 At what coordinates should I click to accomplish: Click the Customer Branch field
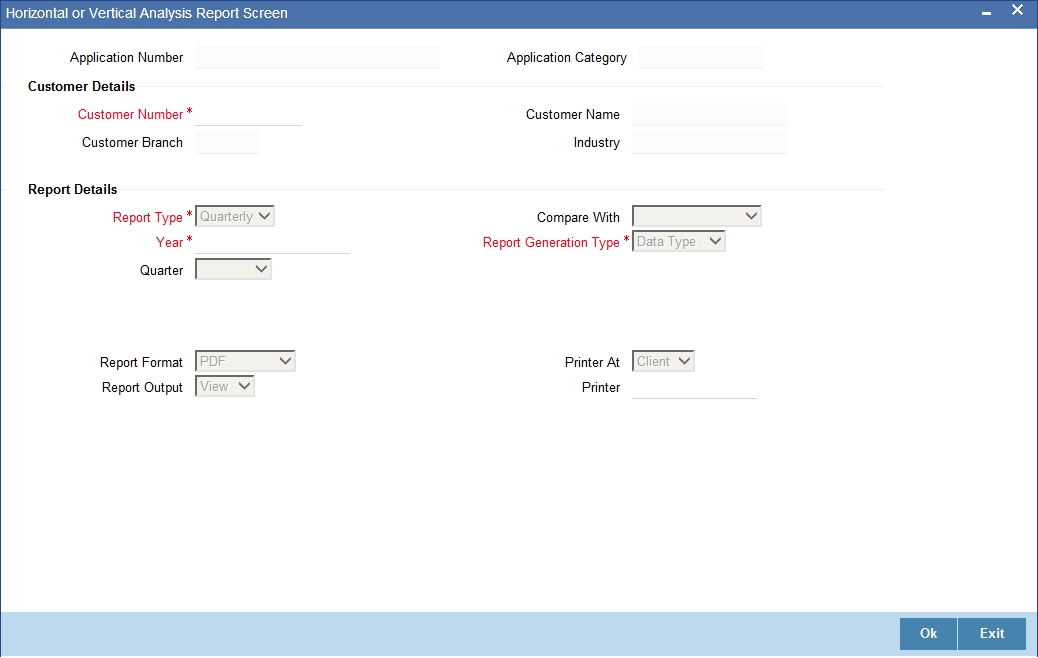point(227,142)
